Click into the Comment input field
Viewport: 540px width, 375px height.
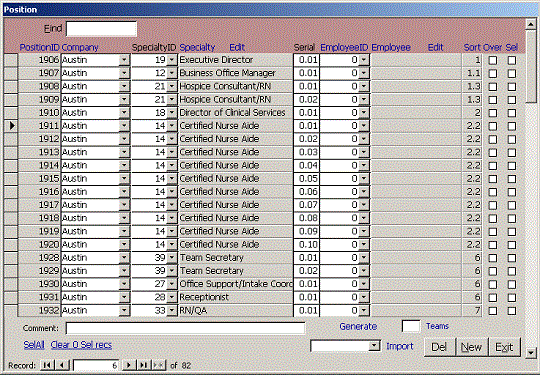pos(185,328)
